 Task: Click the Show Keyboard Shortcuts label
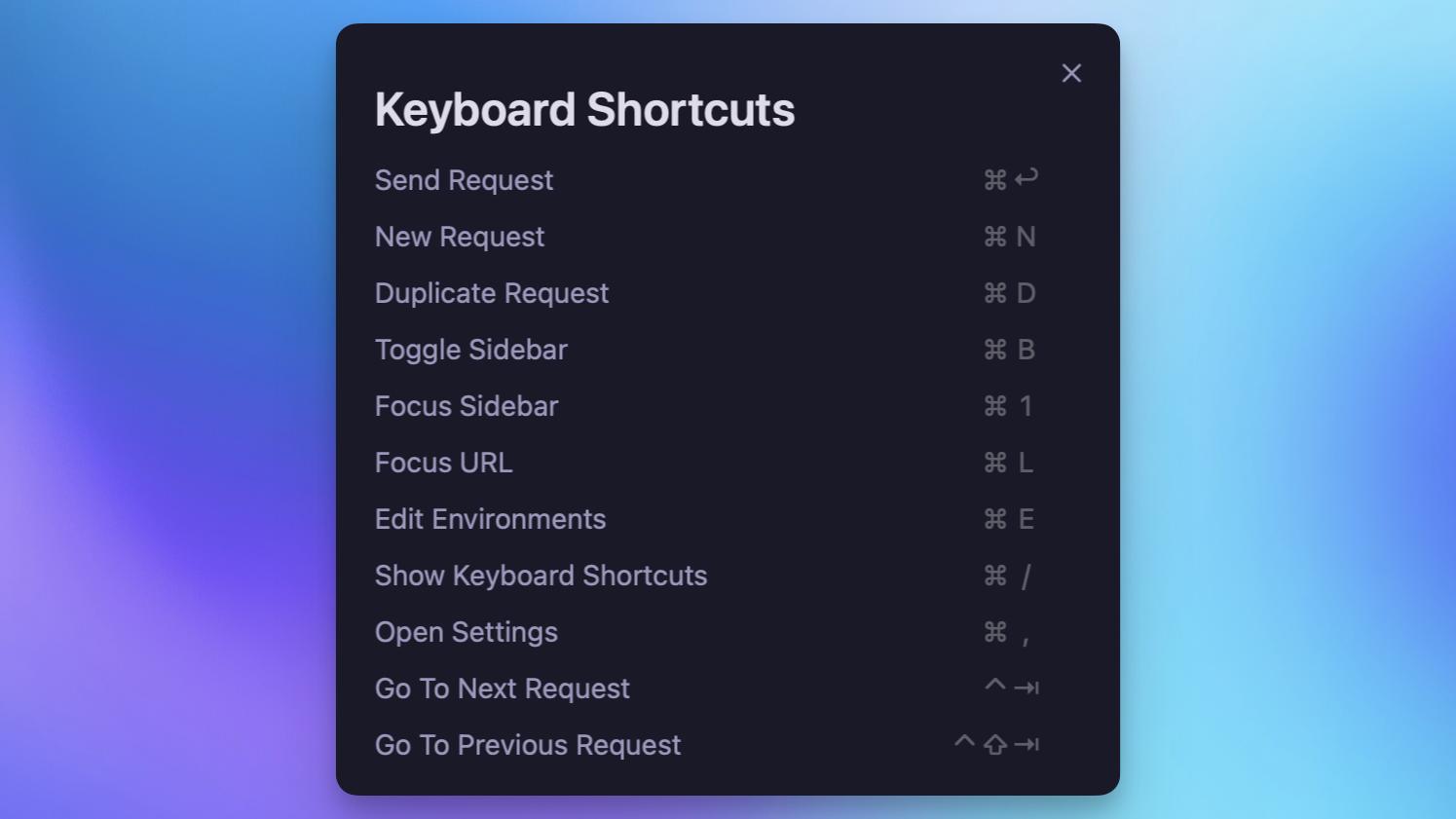coord(541,576)
